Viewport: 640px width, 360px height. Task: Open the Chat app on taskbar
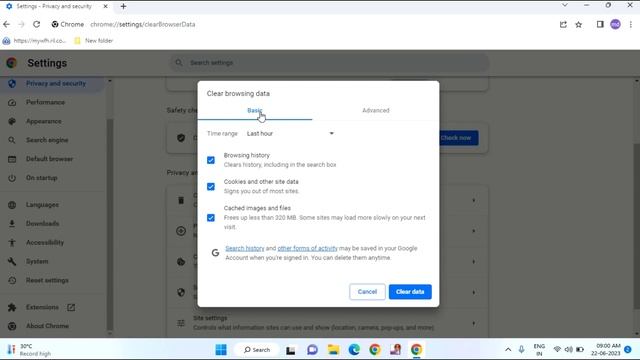312,350
